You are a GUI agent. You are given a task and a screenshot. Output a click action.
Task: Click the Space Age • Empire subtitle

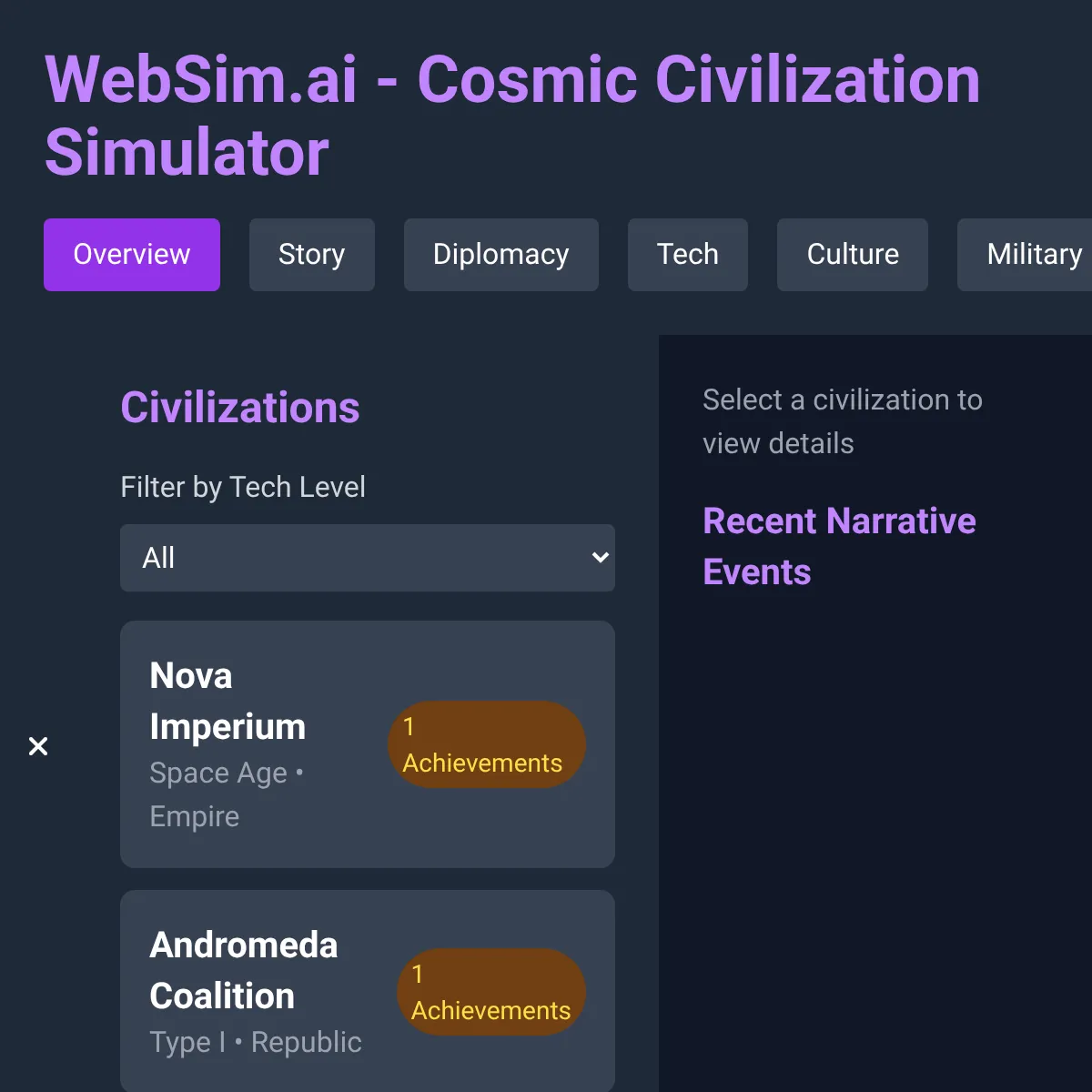pyautogui.click(x=227, y=794)
